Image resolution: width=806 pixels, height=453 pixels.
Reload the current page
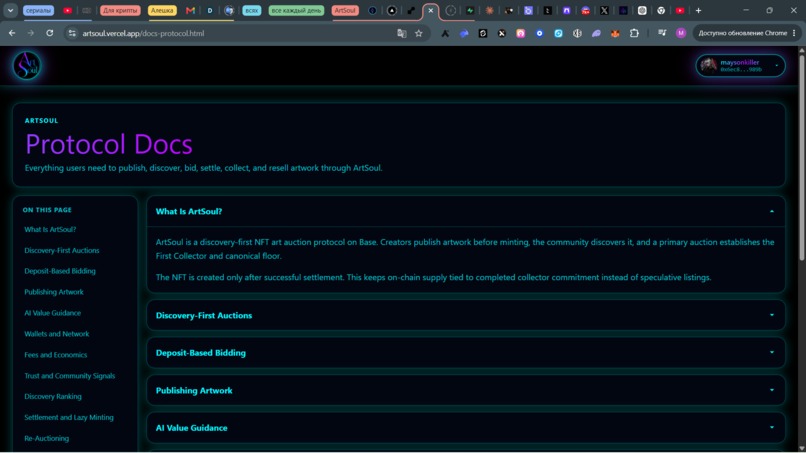tap(49, 33)
